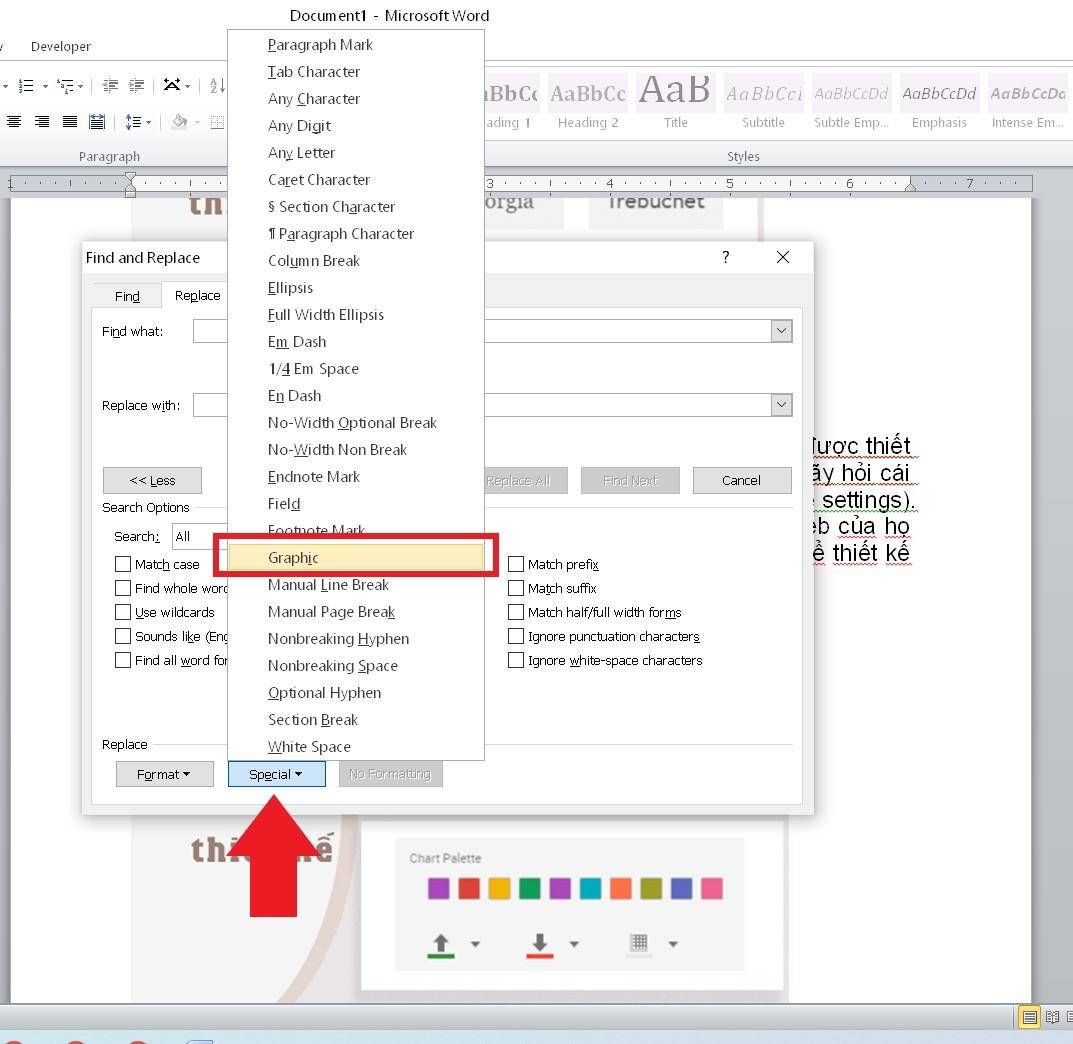Apply the Heading 2 style

[x=588, y=103]
